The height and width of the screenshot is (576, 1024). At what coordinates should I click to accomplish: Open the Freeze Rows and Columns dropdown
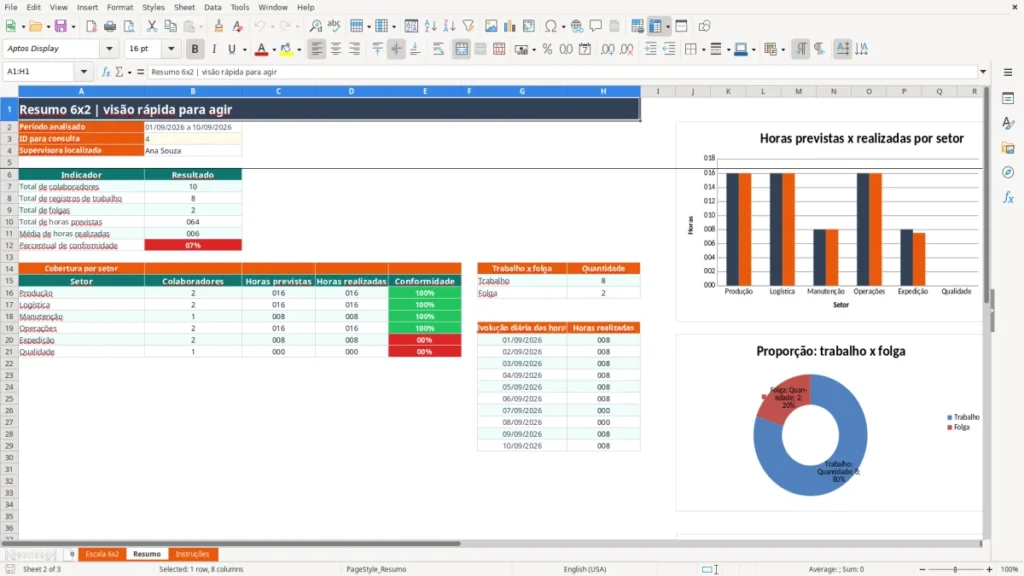click(667, 27)
